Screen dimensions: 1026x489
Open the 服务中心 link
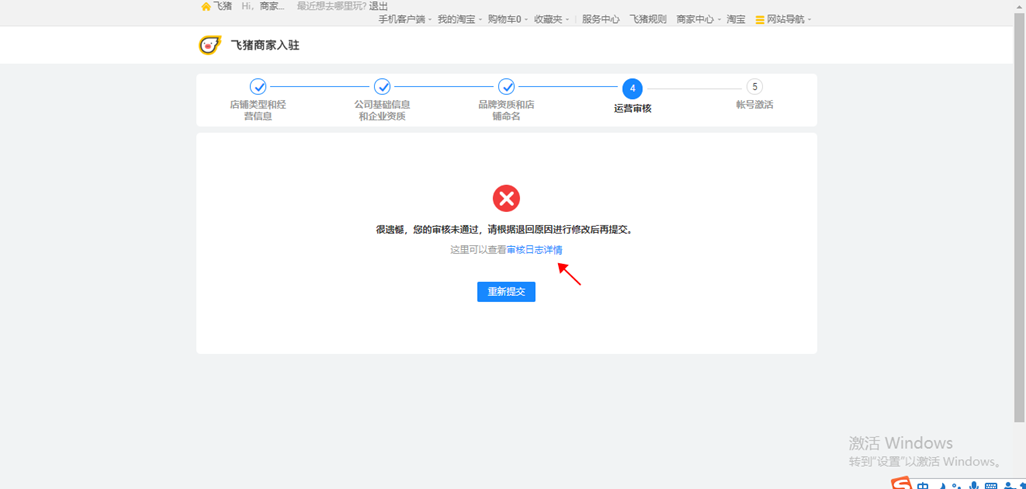601,20
